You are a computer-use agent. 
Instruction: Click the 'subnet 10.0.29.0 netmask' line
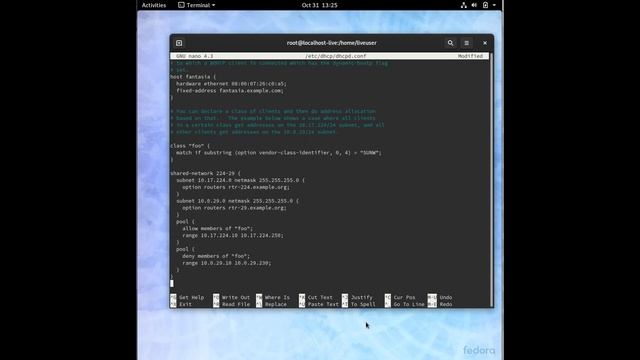tap(237, 201)
